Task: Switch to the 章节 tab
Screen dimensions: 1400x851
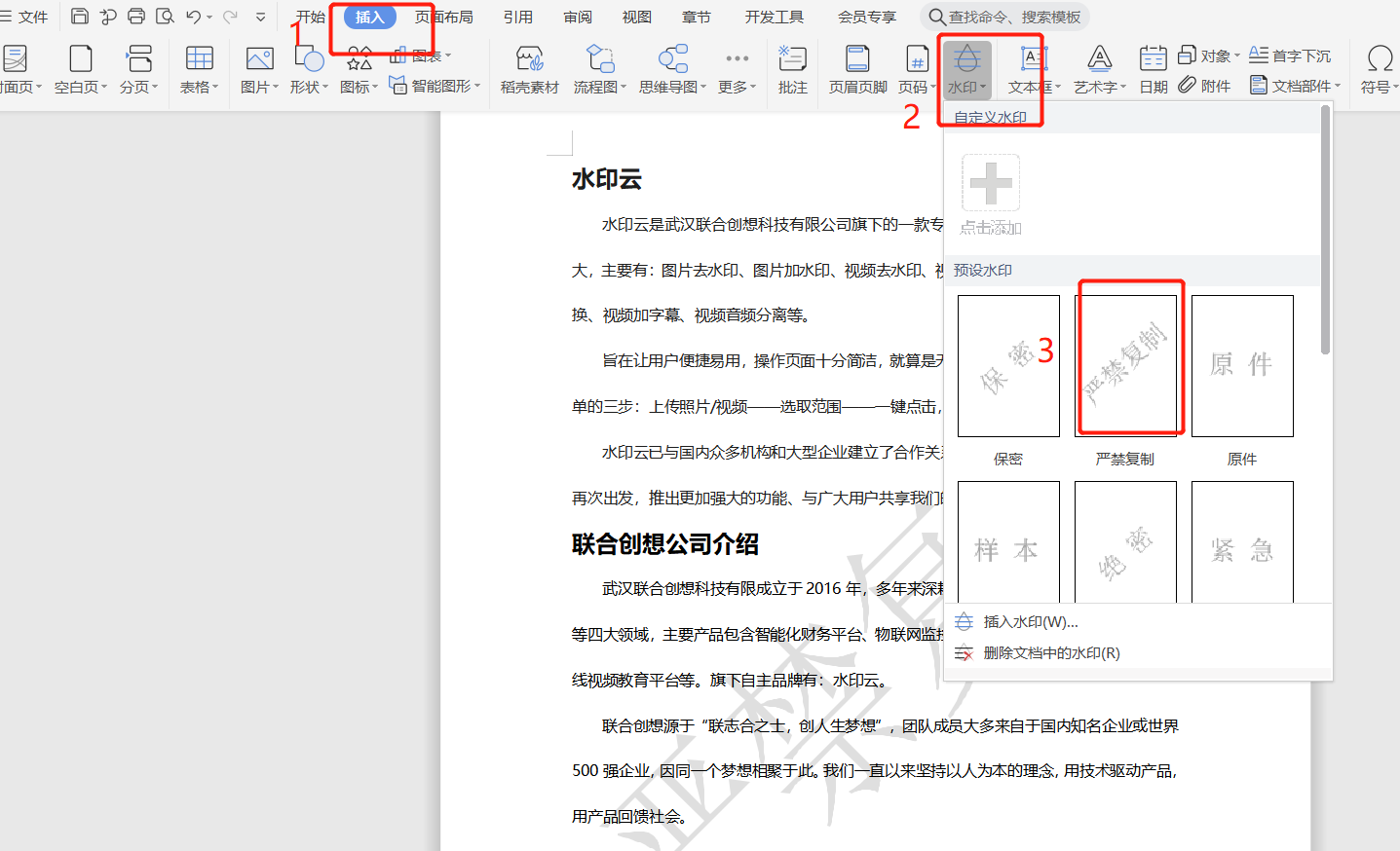Action: point(697,17)
